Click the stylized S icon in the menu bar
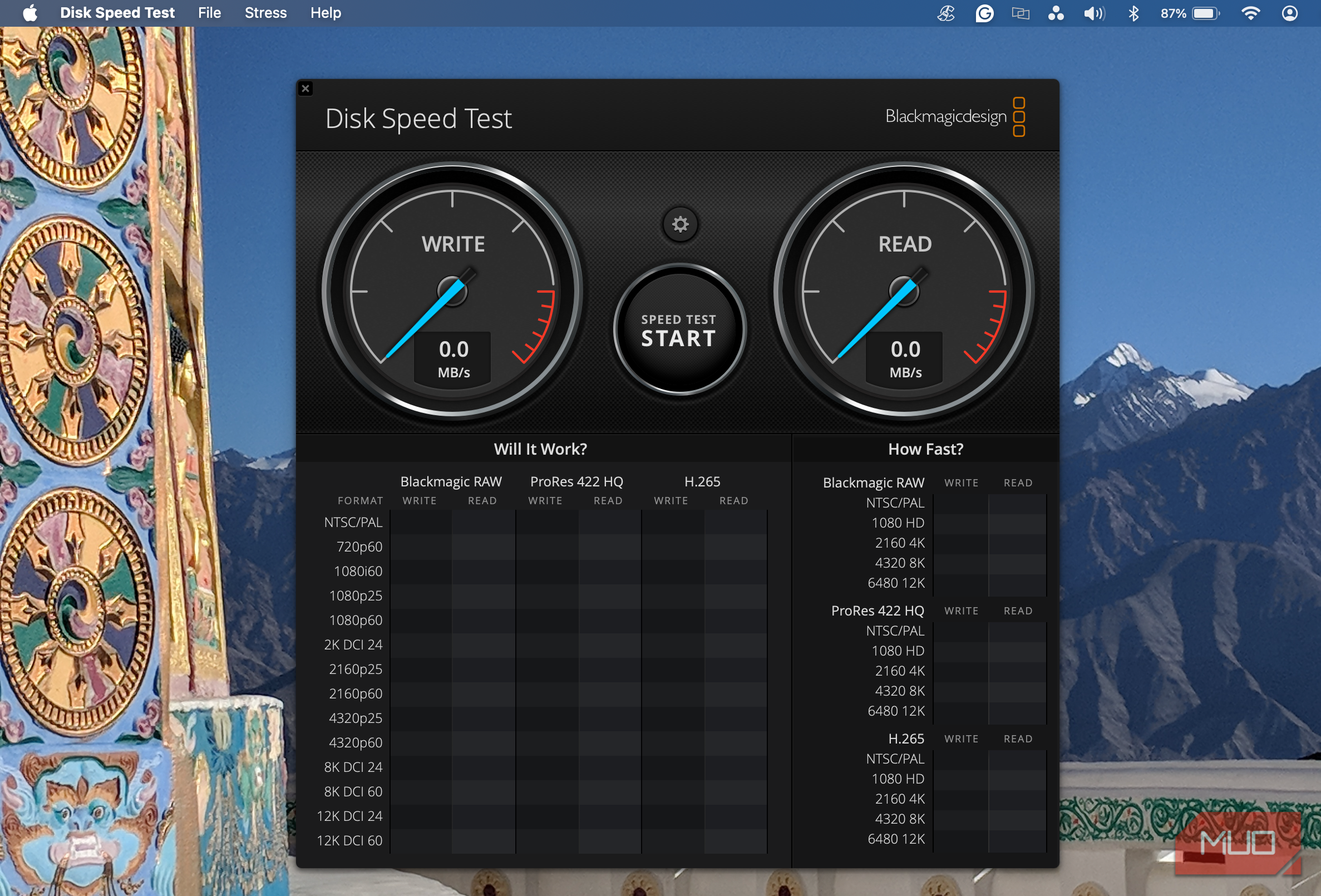Screen dimensions: 1321x896 946,13
